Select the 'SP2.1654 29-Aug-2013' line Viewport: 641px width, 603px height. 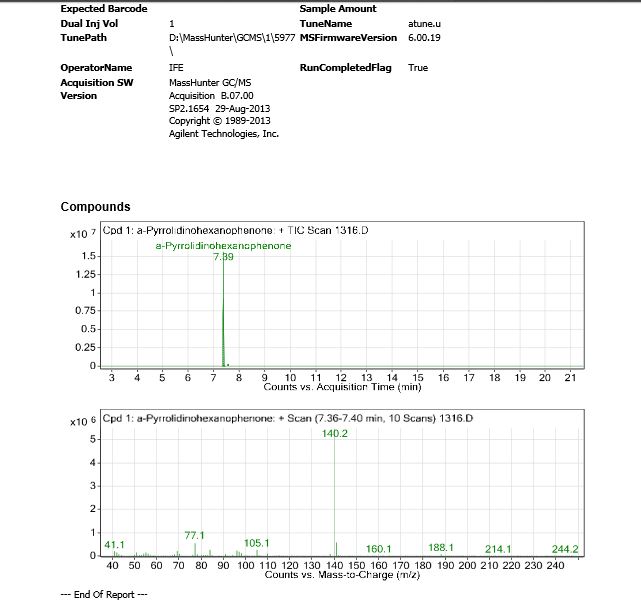coord(219,109)
